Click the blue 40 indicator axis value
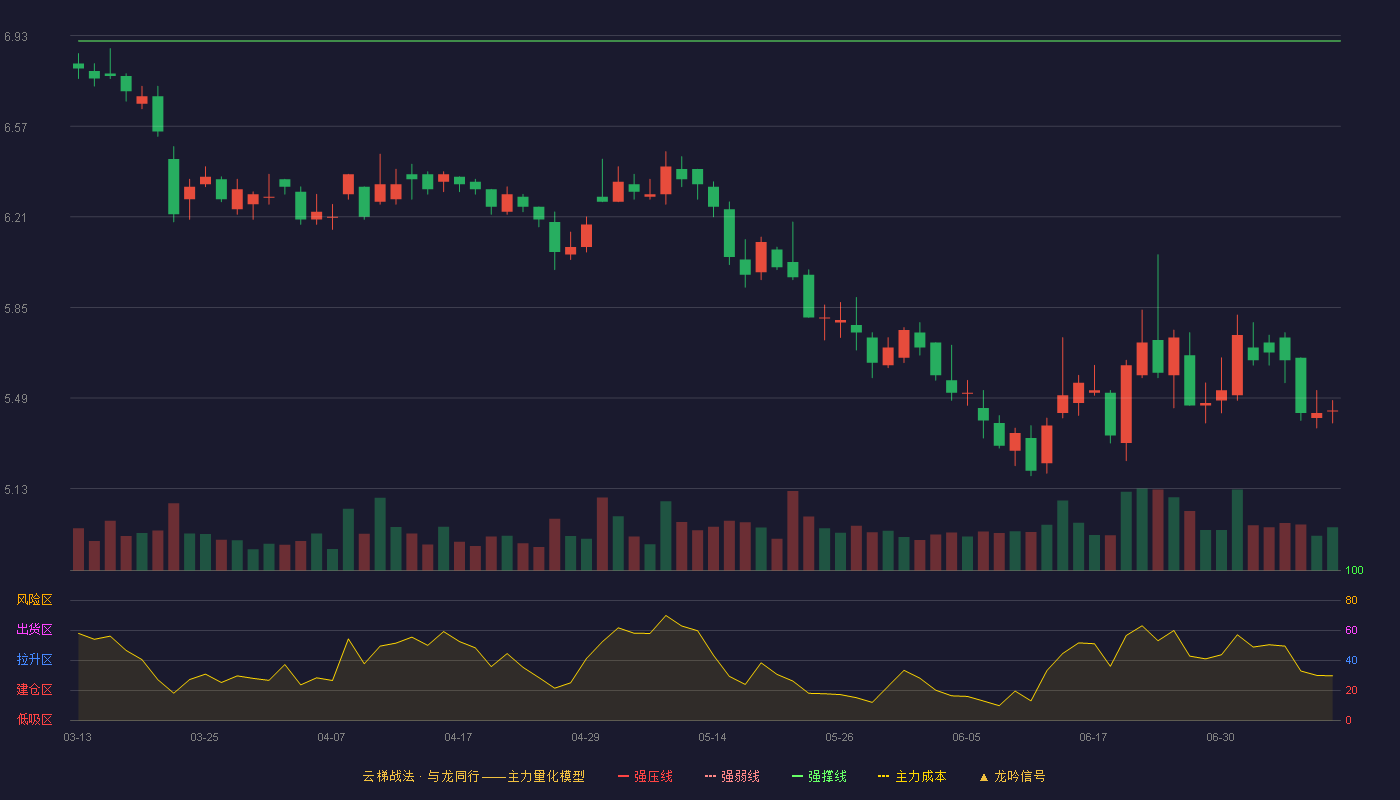 click(x=1351, y=660)
